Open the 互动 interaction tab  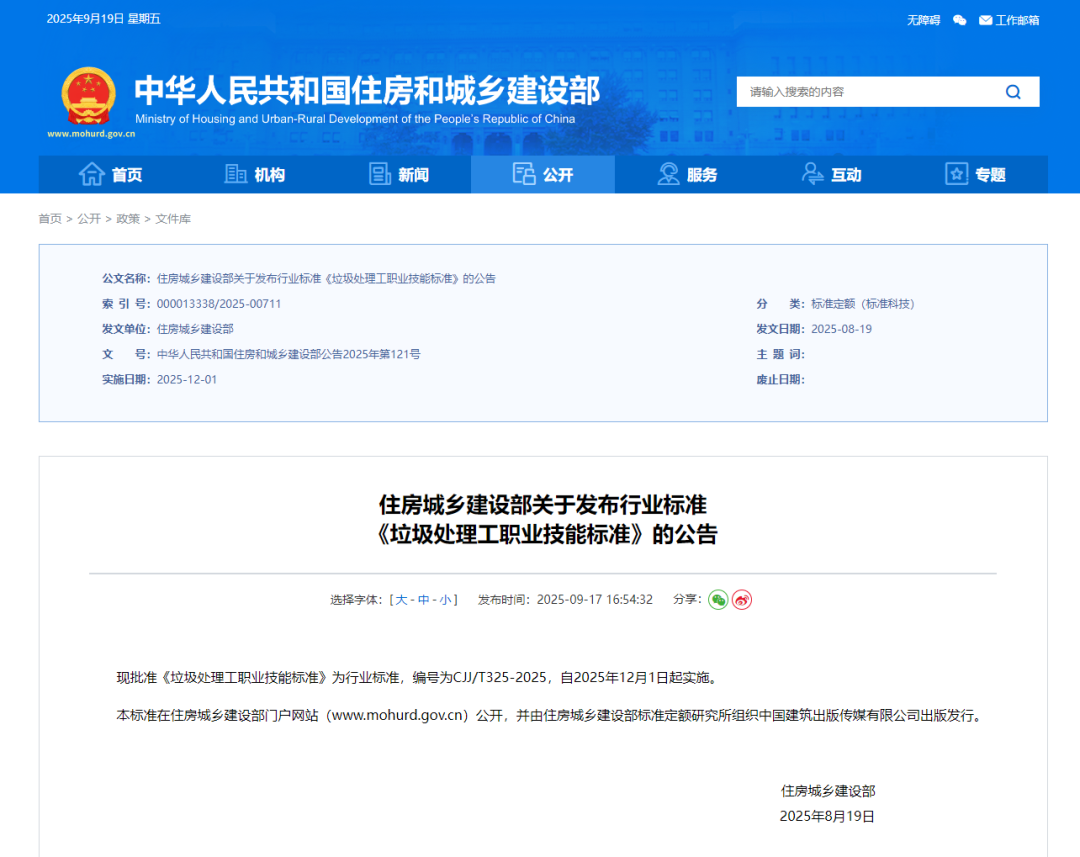pyautogui.click(x=831, y=175)
